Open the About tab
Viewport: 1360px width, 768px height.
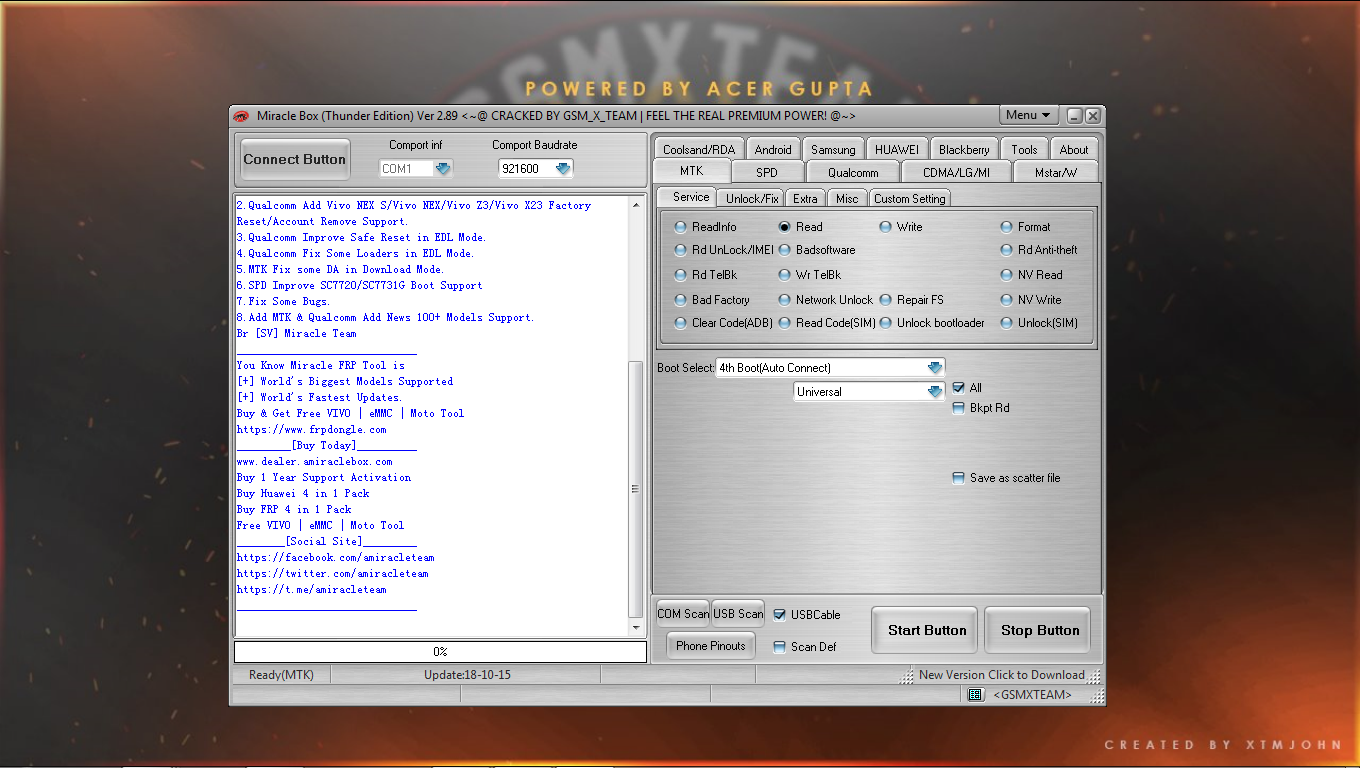point(1074,149)
